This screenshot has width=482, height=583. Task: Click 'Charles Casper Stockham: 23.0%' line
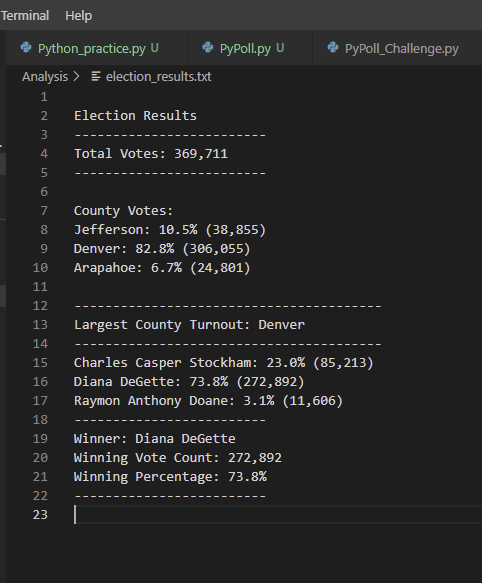tap(224, 363)
